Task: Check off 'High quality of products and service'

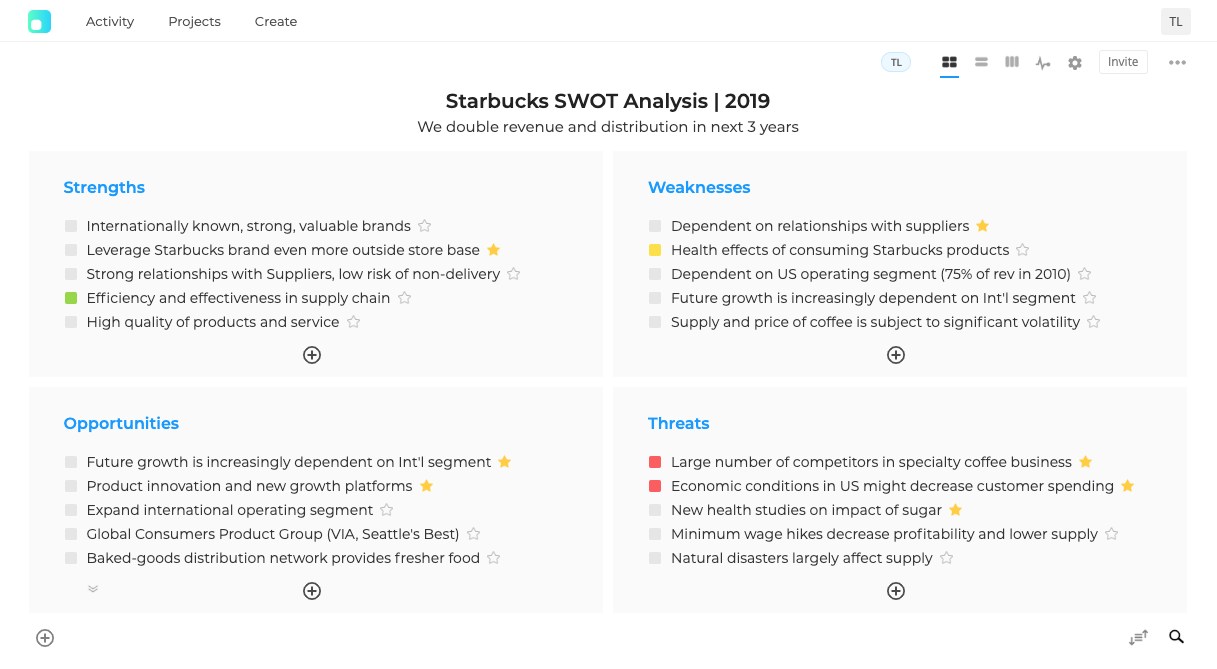Action: point(70,322)
